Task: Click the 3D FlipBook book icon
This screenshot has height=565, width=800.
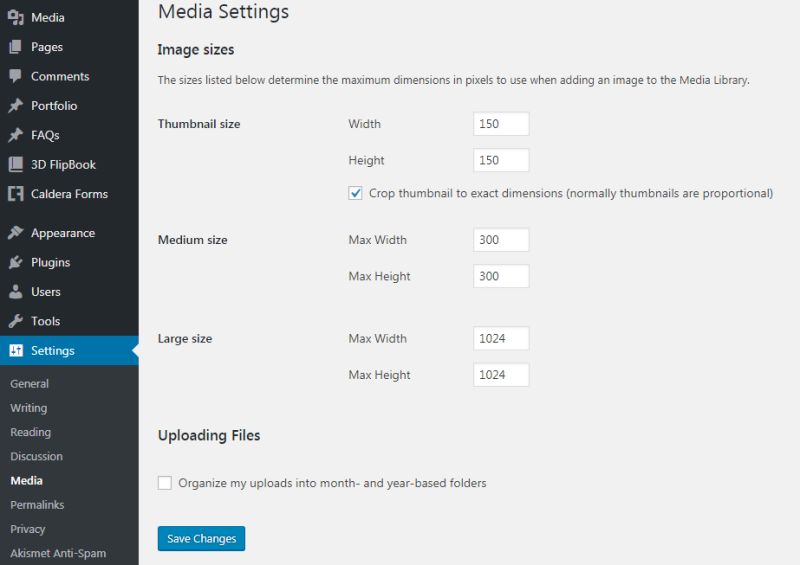Action: 16,164
